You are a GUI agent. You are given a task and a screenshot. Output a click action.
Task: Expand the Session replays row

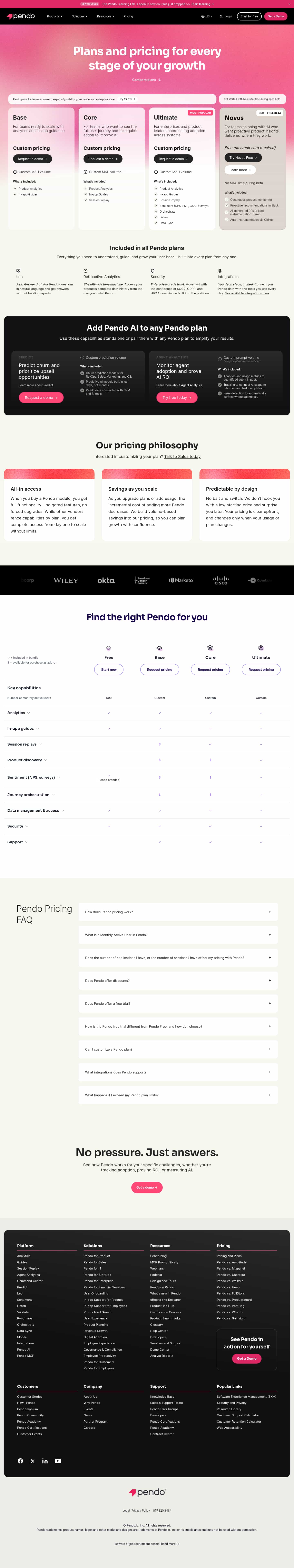[x=25, y=744]
